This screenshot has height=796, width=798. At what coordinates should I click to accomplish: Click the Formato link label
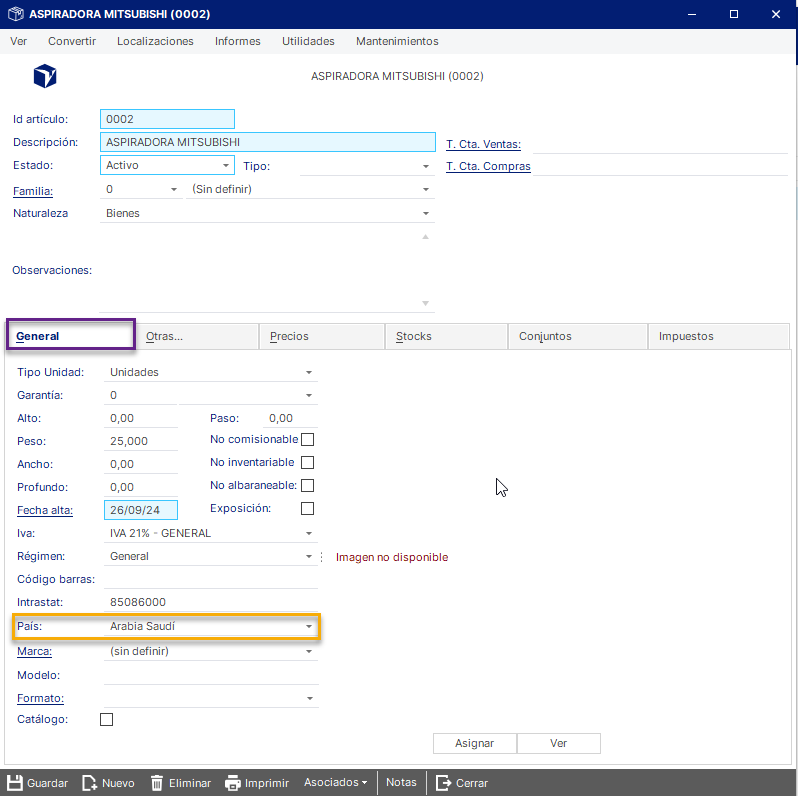coord(41,698)
